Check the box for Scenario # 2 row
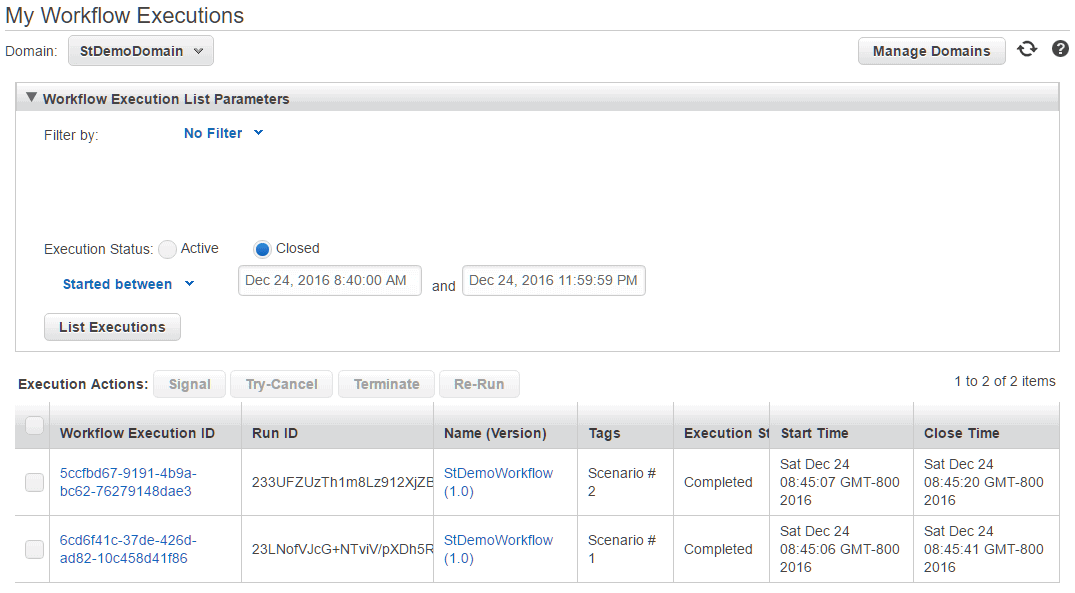The width and height of the screenshot is (1075, 593). pos(34,483)
